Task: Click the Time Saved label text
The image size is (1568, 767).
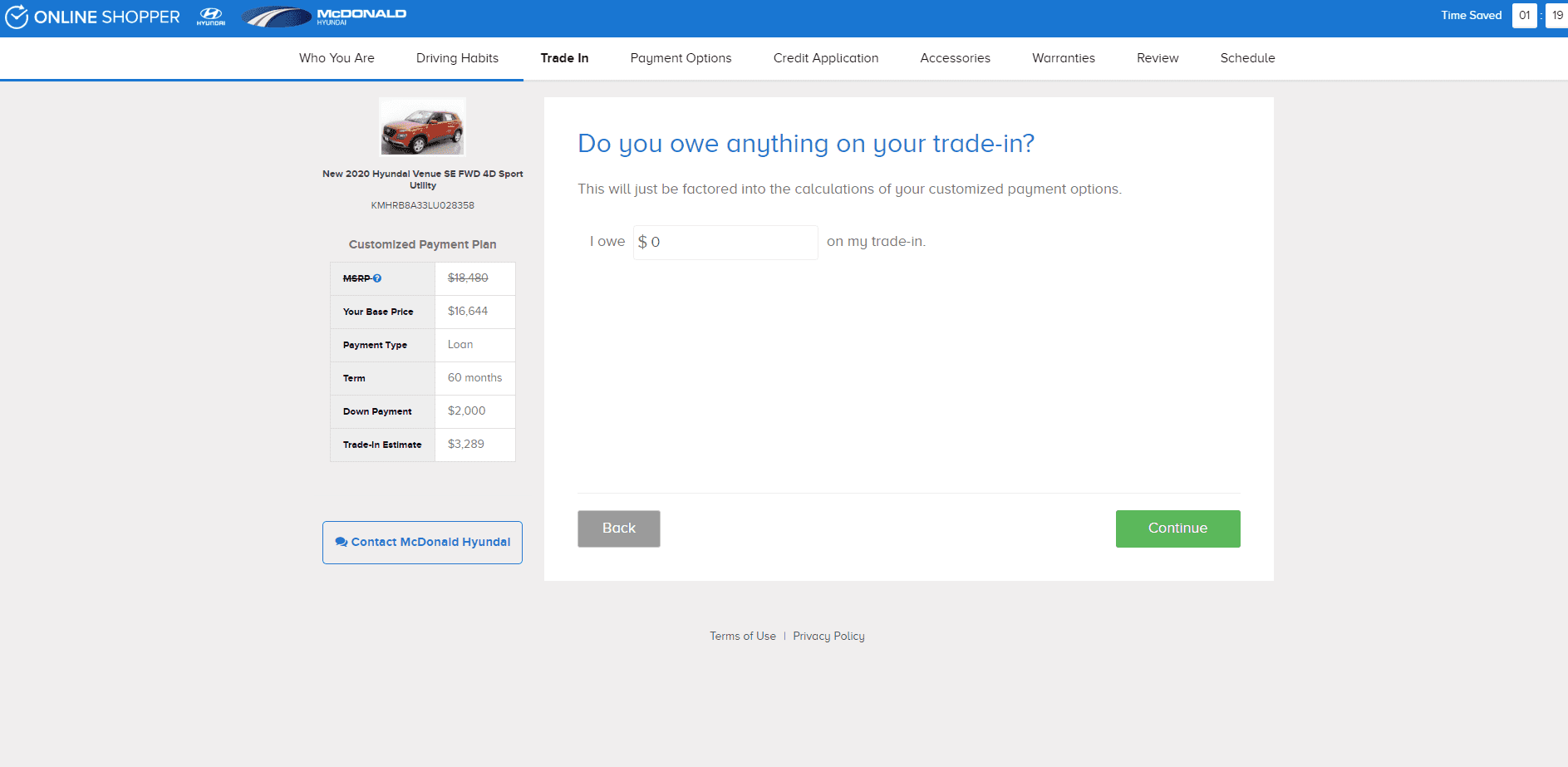Action: point(1471,16)
